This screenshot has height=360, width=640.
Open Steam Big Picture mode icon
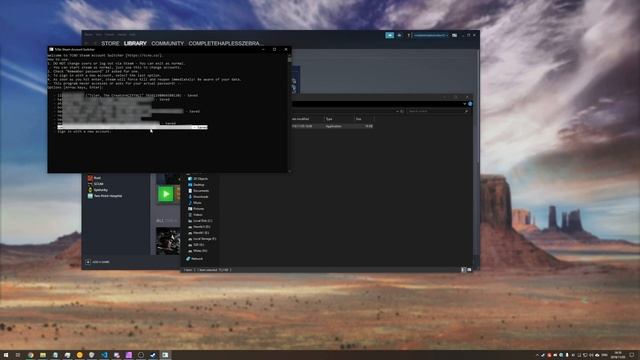coord(454,36)
